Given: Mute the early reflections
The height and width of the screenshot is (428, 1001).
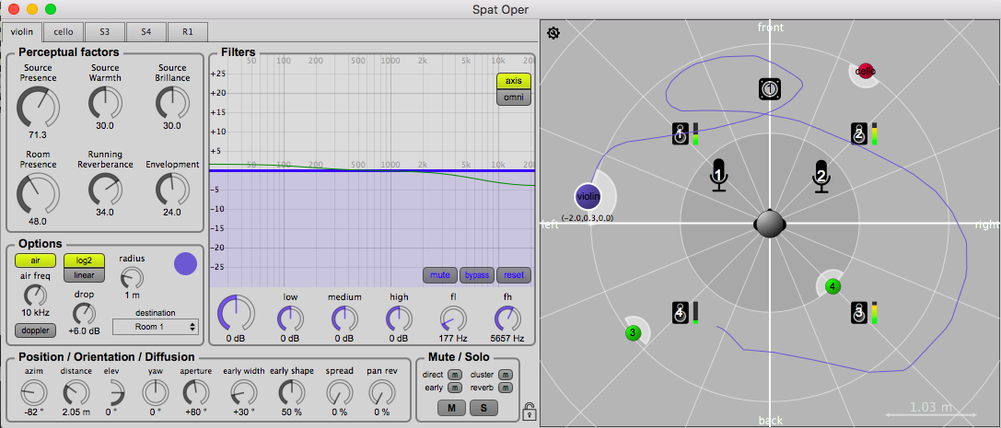Looking at the screenshot, I should [x=455, y=387].
